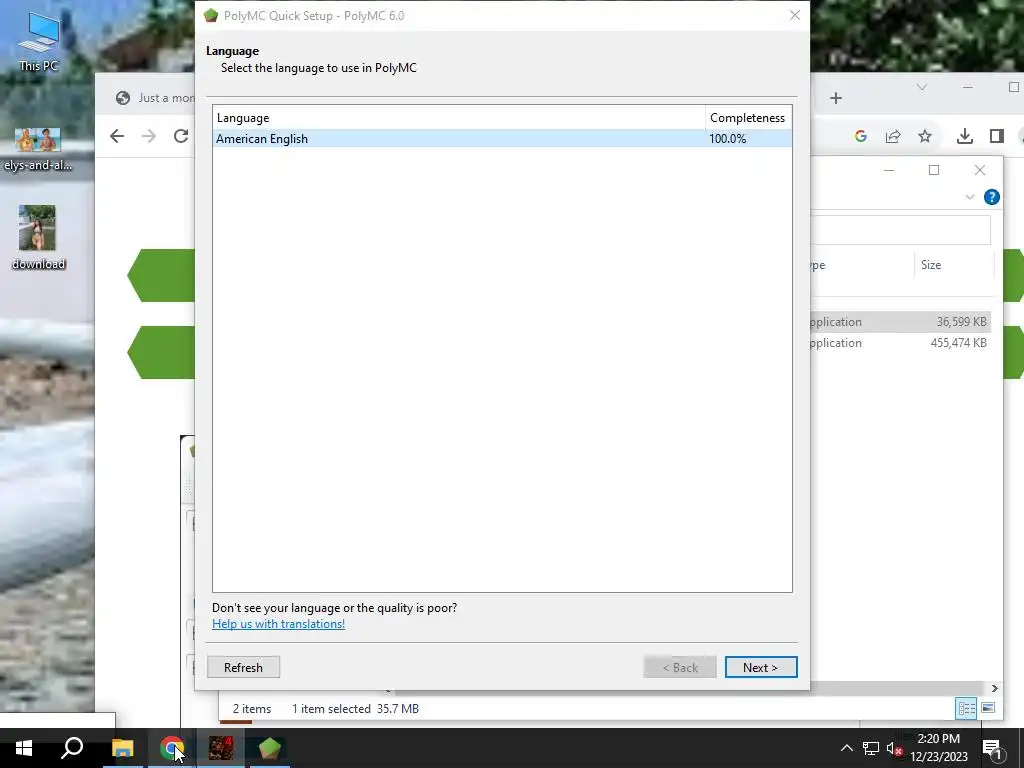Image resolution: width=1024 pixels, height=768 pixels.
Task: Open network status tray icon
Action: (x=871, y=748)
